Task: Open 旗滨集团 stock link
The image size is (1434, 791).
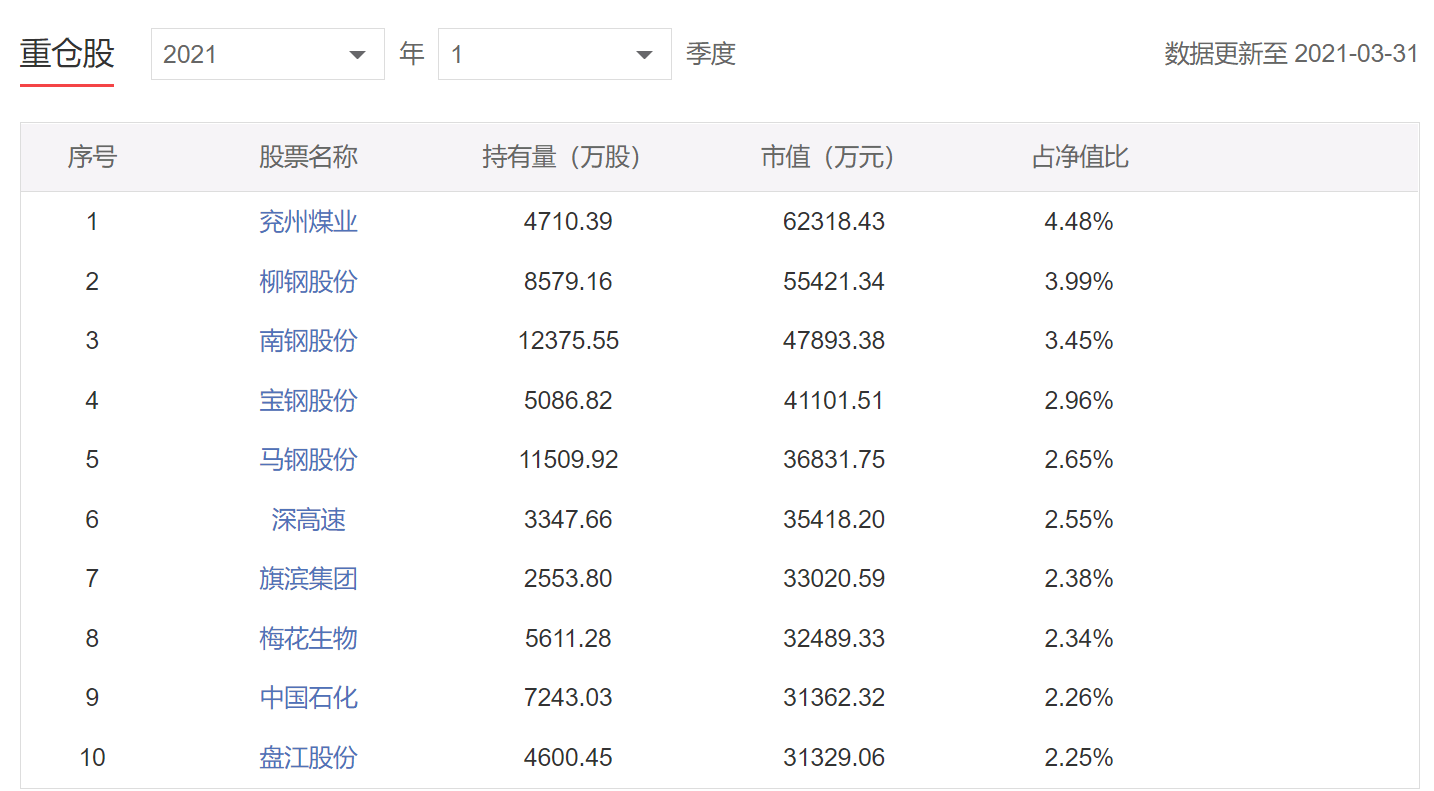Action: (x=308, y=579)
